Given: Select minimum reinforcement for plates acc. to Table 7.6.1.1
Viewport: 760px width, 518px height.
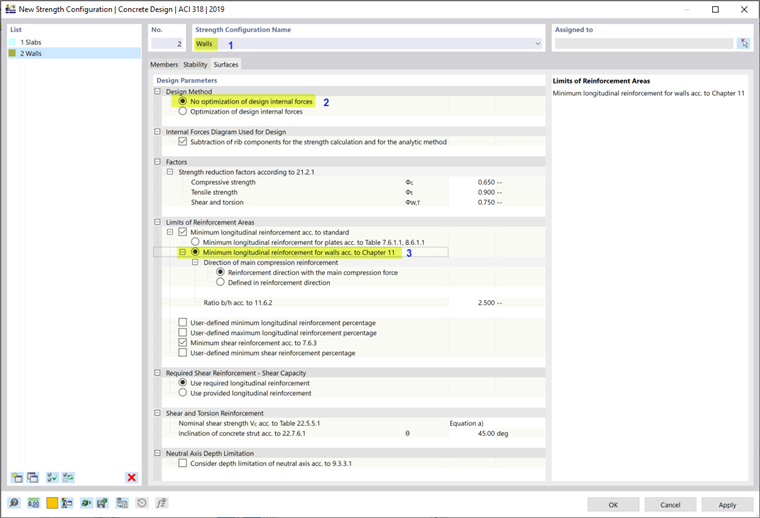Looking at the screenshot, I should (x=195, y=242).
